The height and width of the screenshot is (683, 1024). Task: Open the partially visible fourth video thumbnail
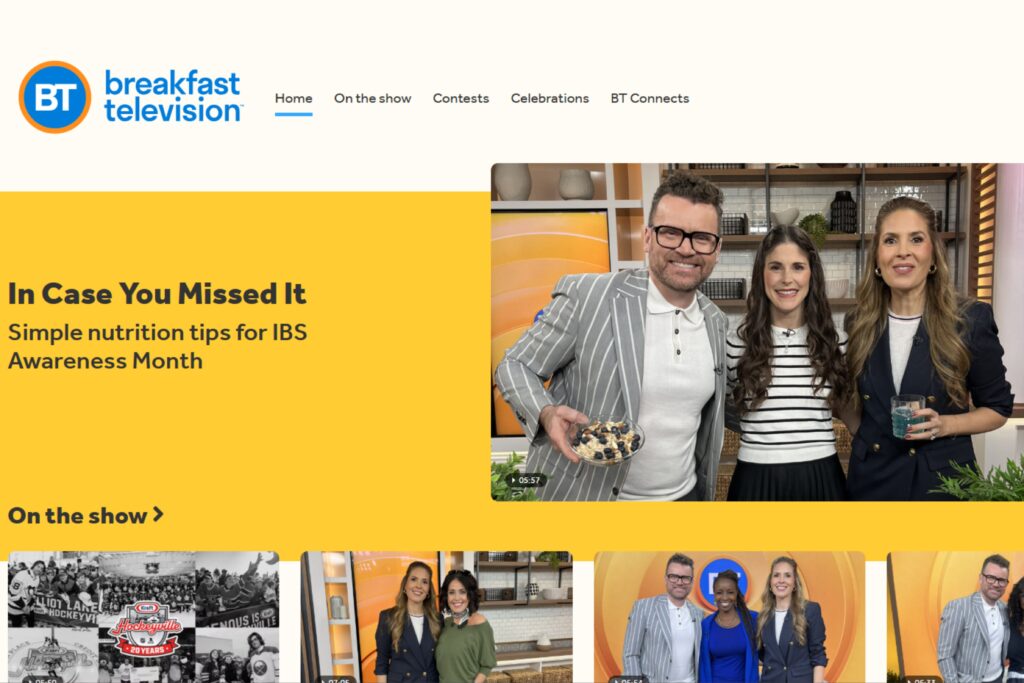coord(955,617)
